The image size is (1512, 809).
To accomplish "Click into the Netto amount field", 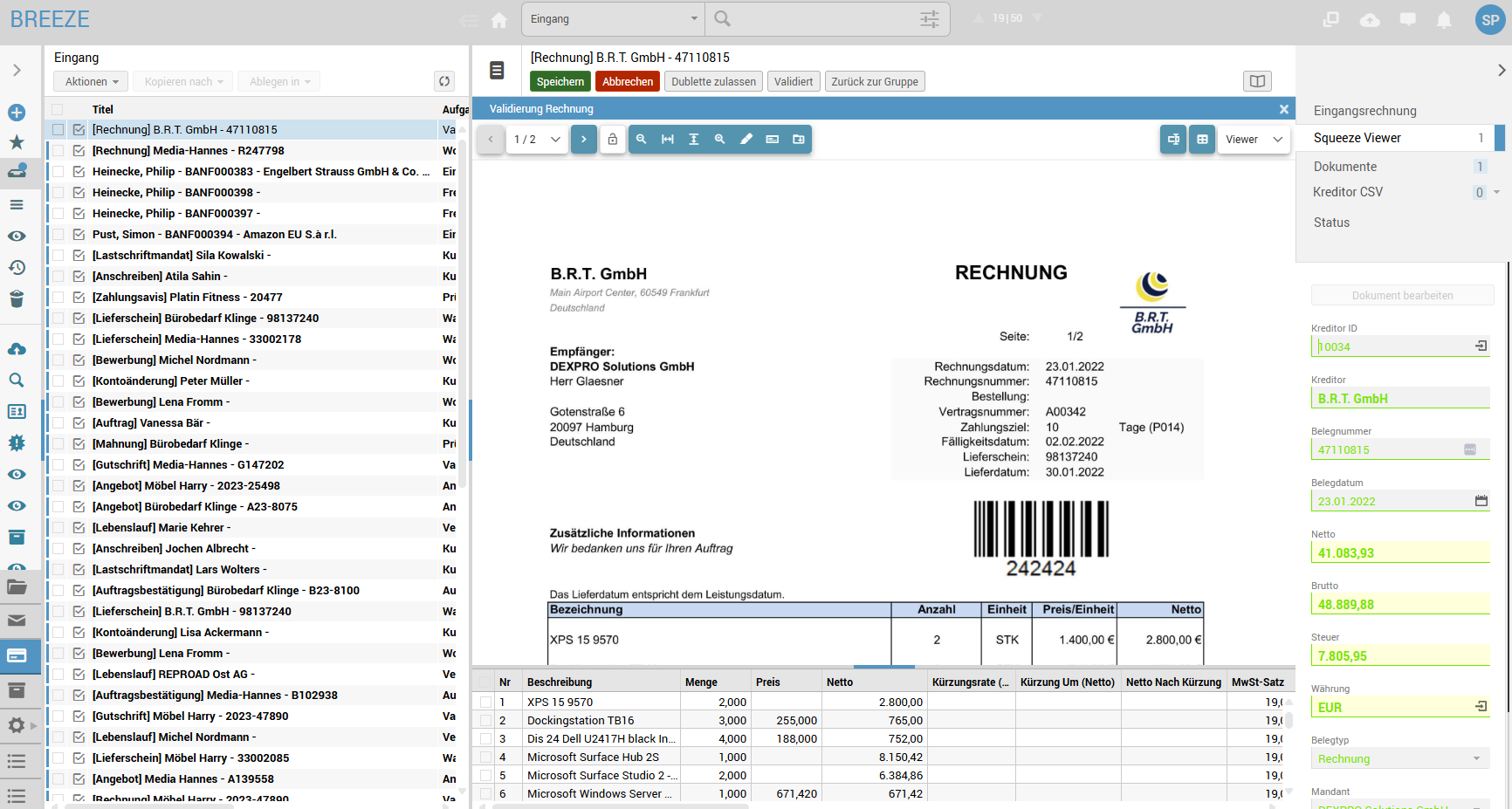I will pos(1399,553).
